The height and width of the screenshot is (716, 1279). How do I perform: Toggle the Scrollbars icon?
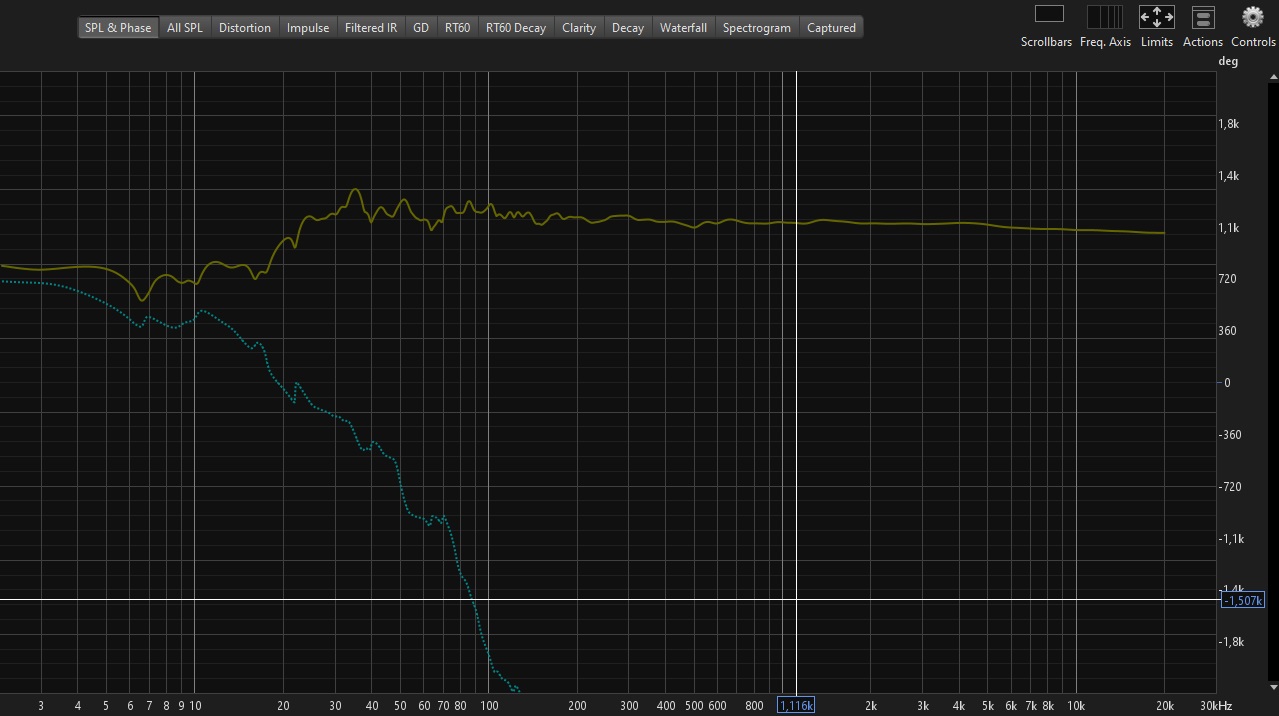1047,17
